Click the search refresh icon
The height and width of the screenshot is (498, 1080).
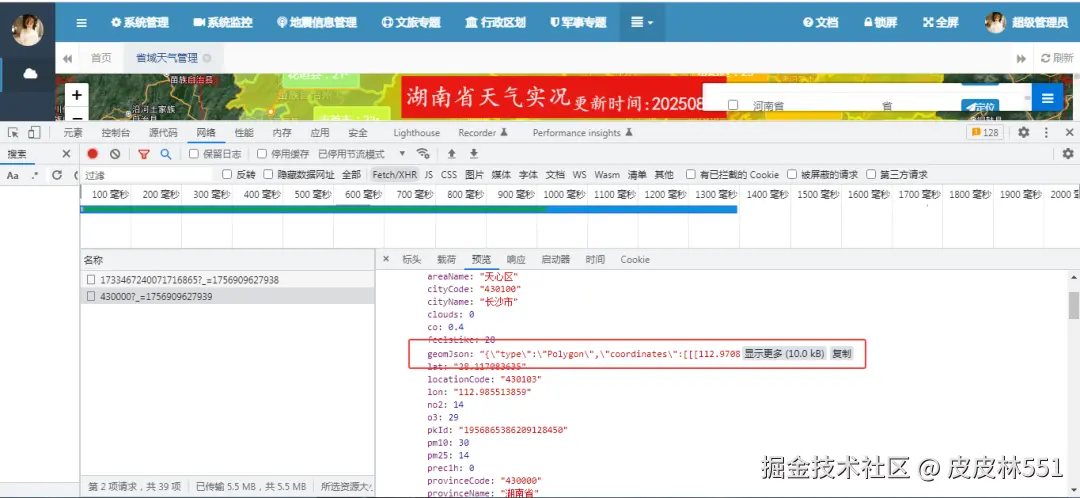[57, 175]
